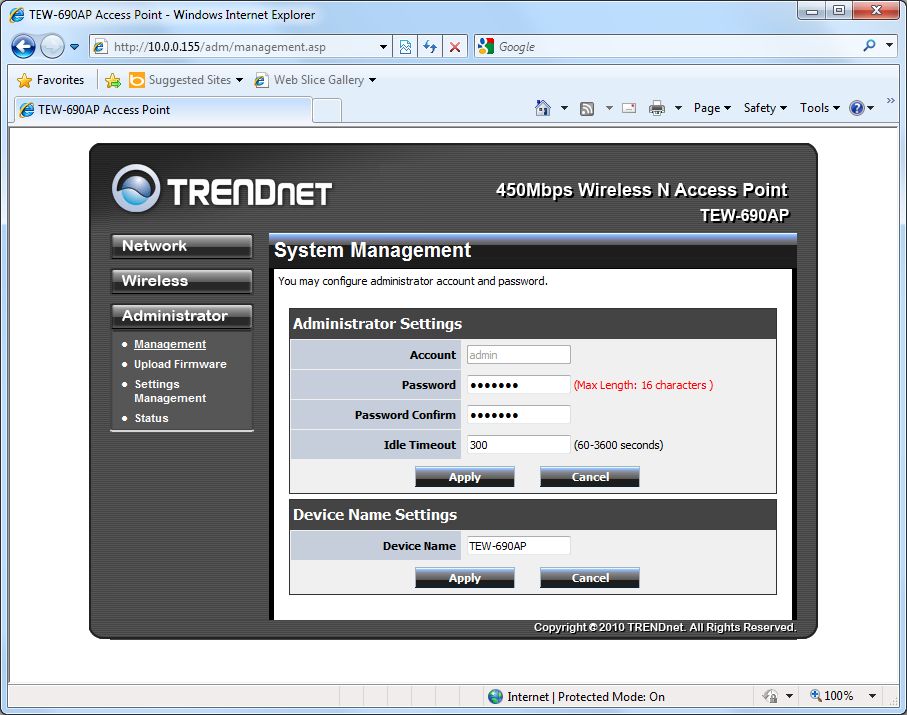Click the RSS Feeds icon
Screen dimensions: 907x715
click(587, 108)
